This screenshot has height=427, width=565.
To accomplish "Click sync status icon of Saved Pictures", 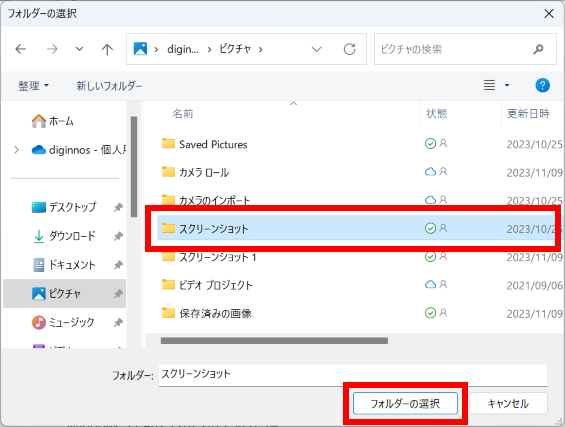I will (x=430, y=144).
